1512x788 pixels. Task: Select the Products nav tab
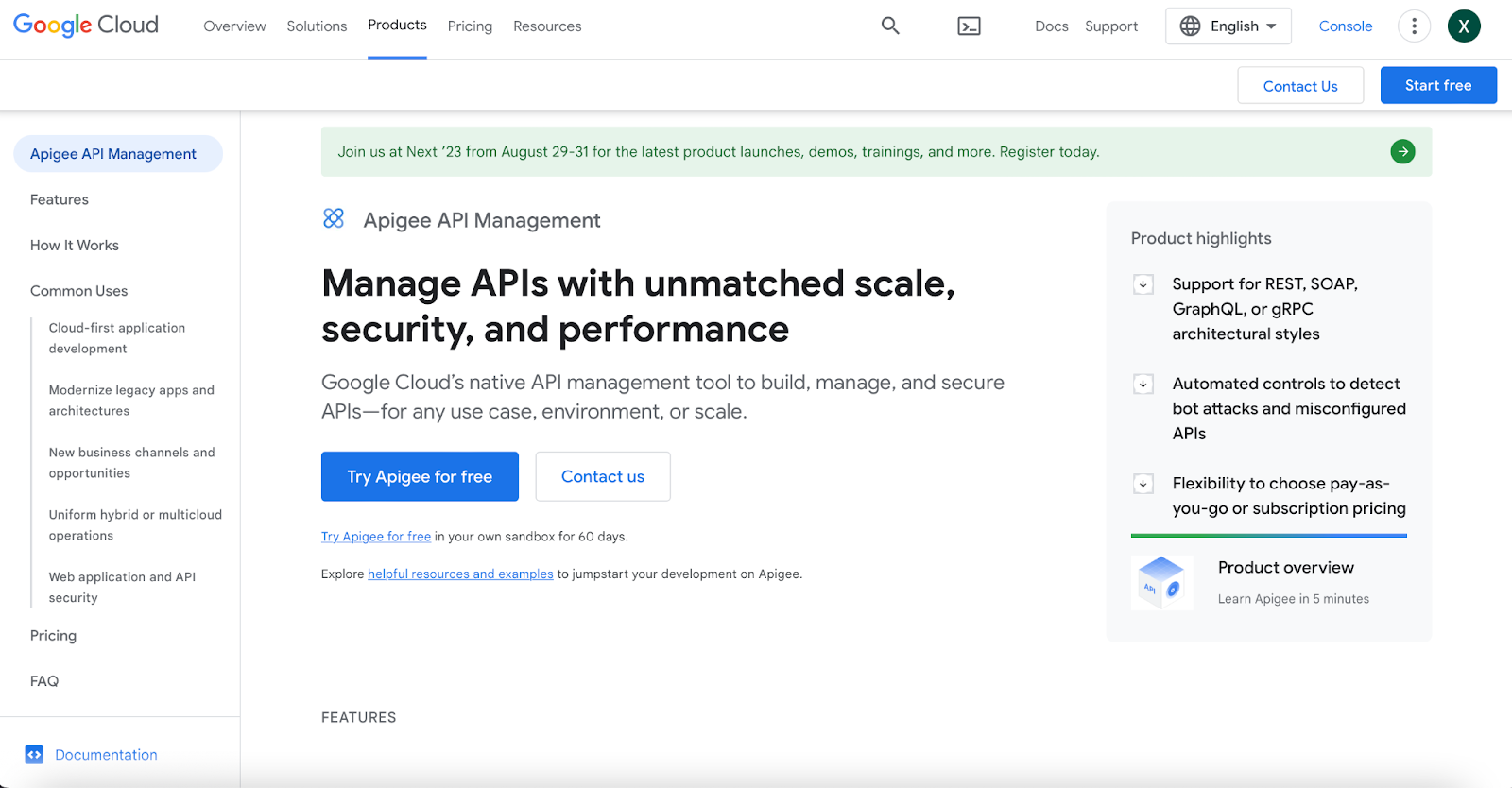[x=397, y=26]
